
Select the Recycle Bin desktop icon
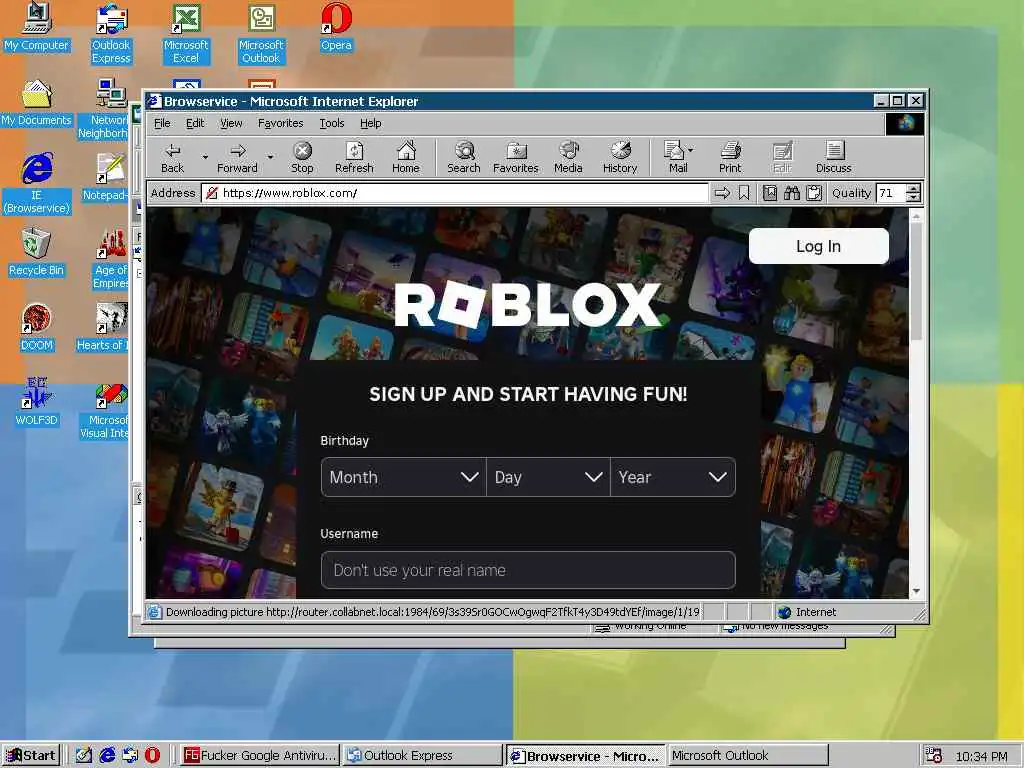tap(36, 253)
